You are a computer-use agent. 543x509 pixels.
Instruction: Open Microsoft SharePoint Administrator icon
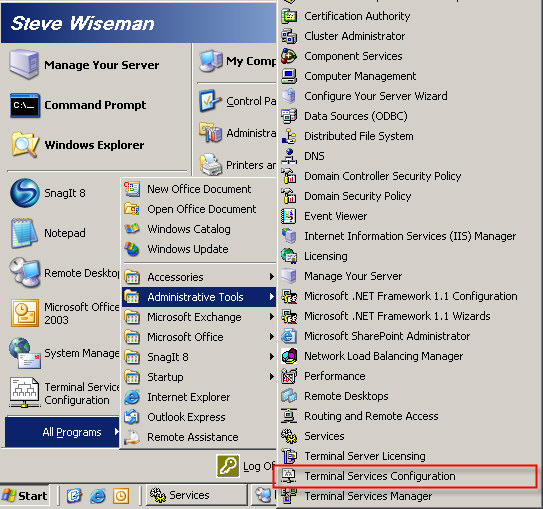tap(289, 336)
